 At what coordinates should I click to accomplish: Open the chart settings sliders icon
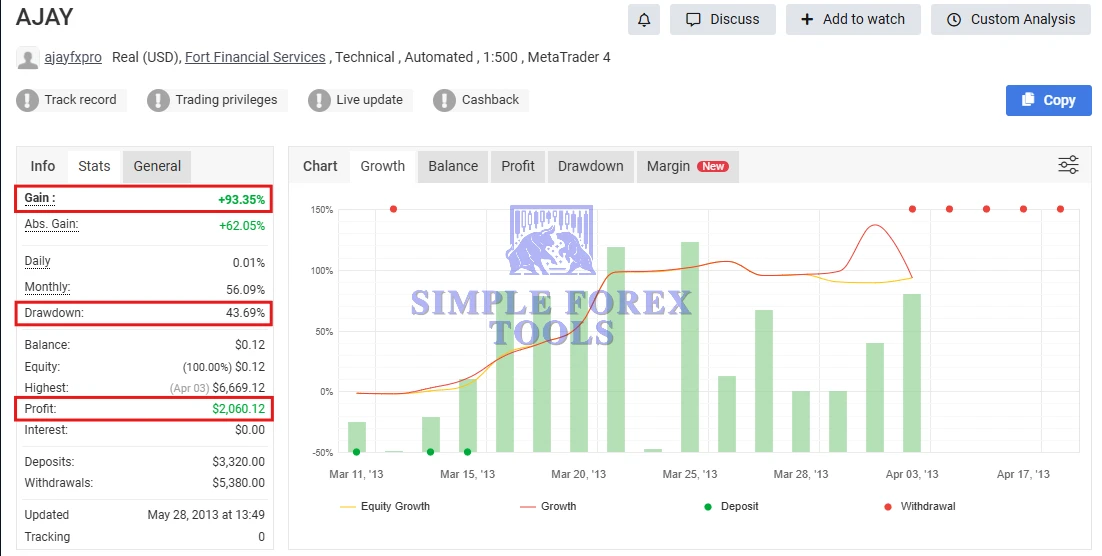(1068, 165)
